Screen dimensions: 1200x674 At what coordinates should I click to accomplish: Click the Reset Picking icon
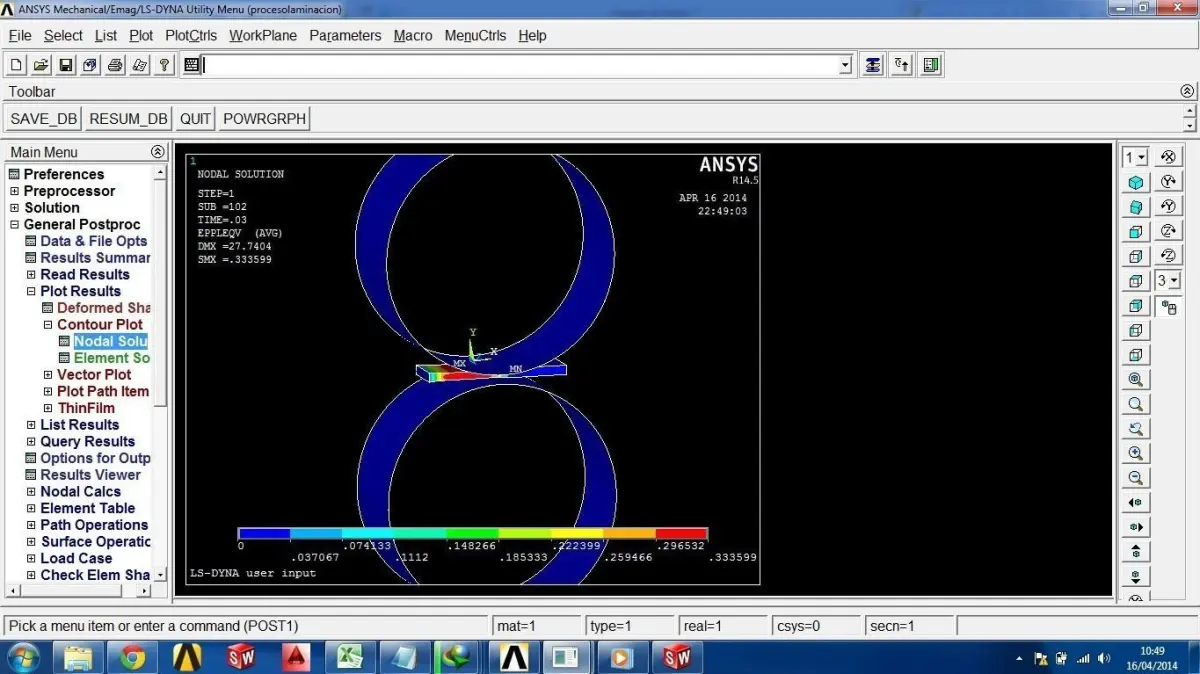(x=902, y=65)
